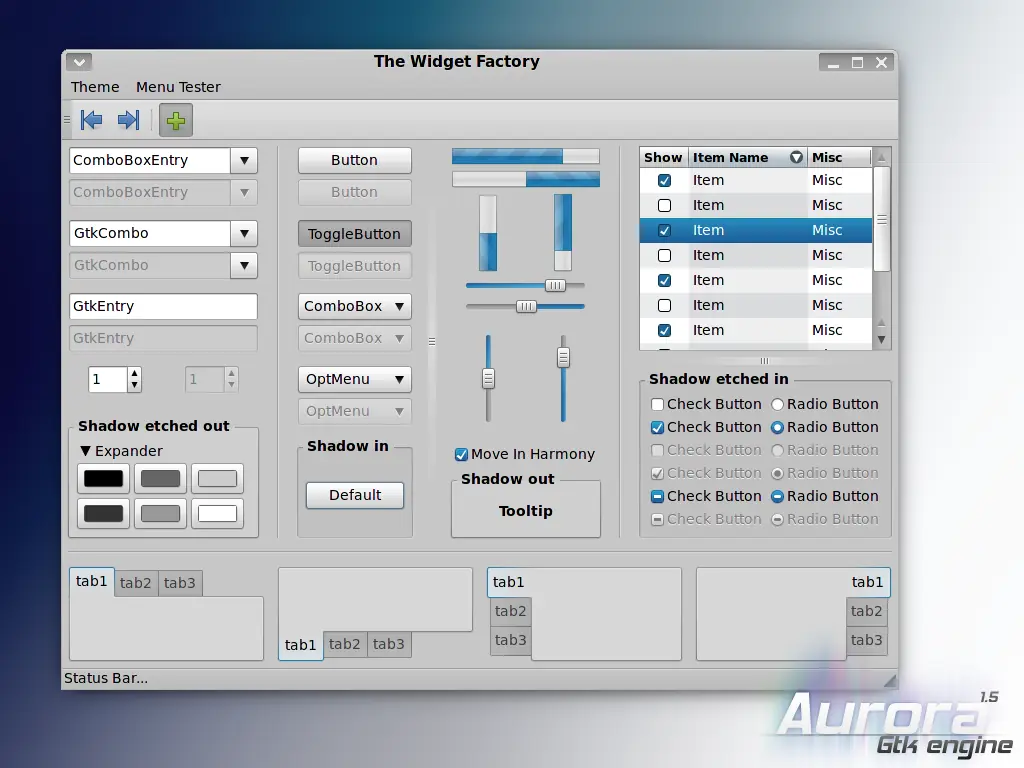Screen dimensions: 1024x768
Task: Collapse the Expander triangle
Action: pos(86,451)
